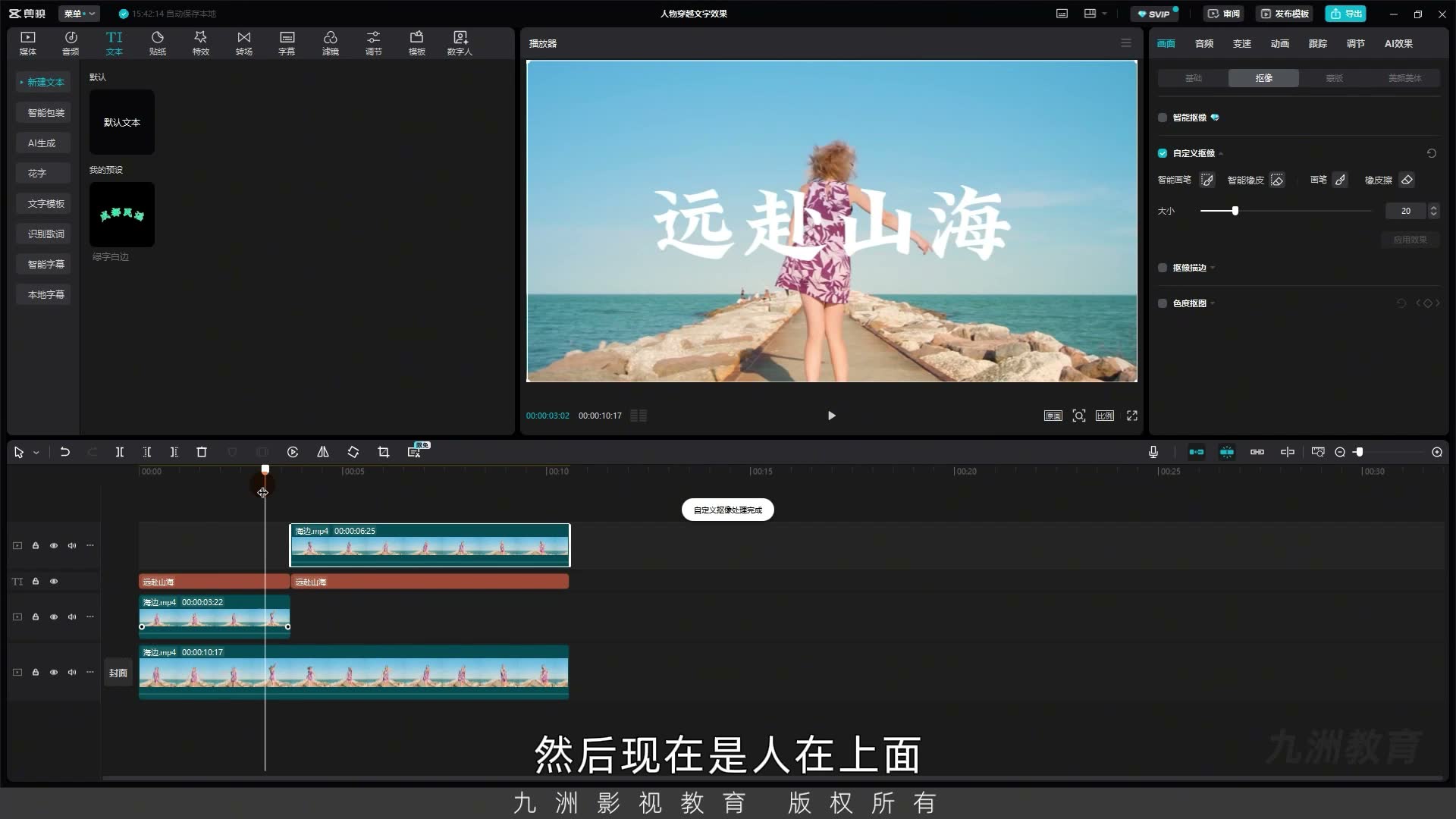This screenshot has width=1456, height=819.
Task: Select the 智能橡皮 smart eraser tool icon
Action: tap(1277, 180)
